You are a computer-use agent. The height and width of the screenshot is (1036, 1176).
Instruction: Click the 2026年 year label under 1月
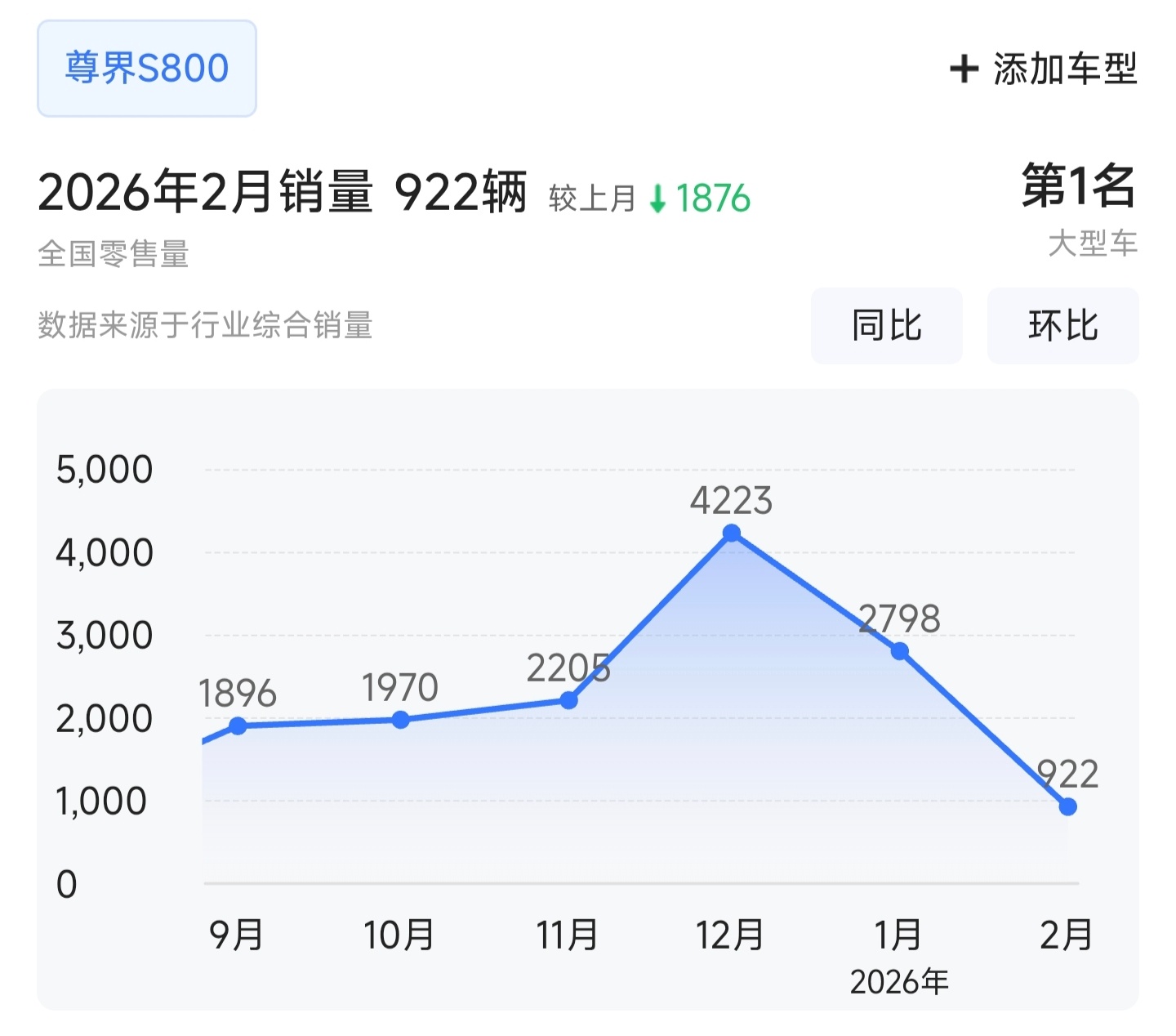point(899,981)
